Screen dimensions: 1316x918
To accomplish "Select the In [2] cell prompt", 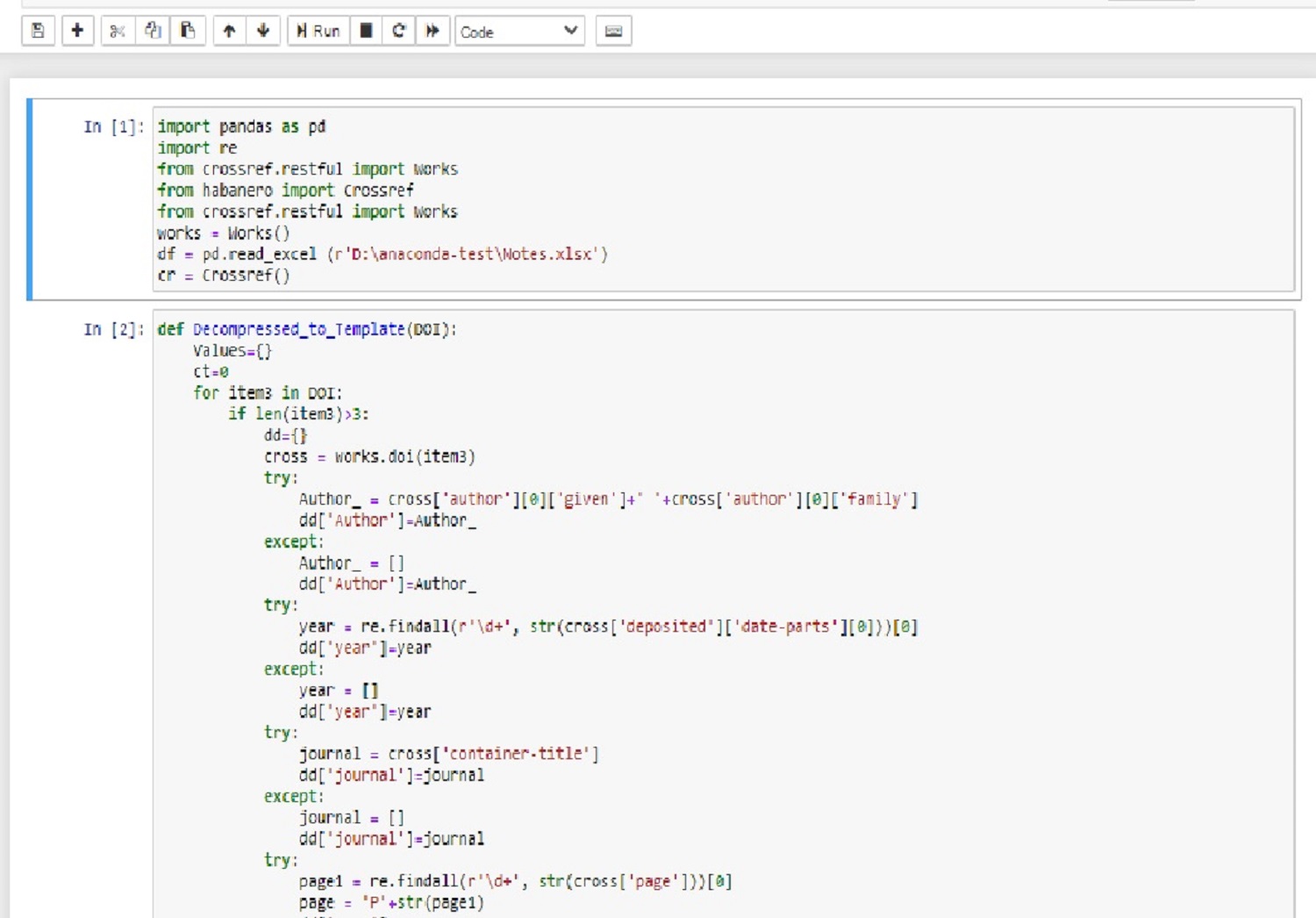I will [113, 329].
